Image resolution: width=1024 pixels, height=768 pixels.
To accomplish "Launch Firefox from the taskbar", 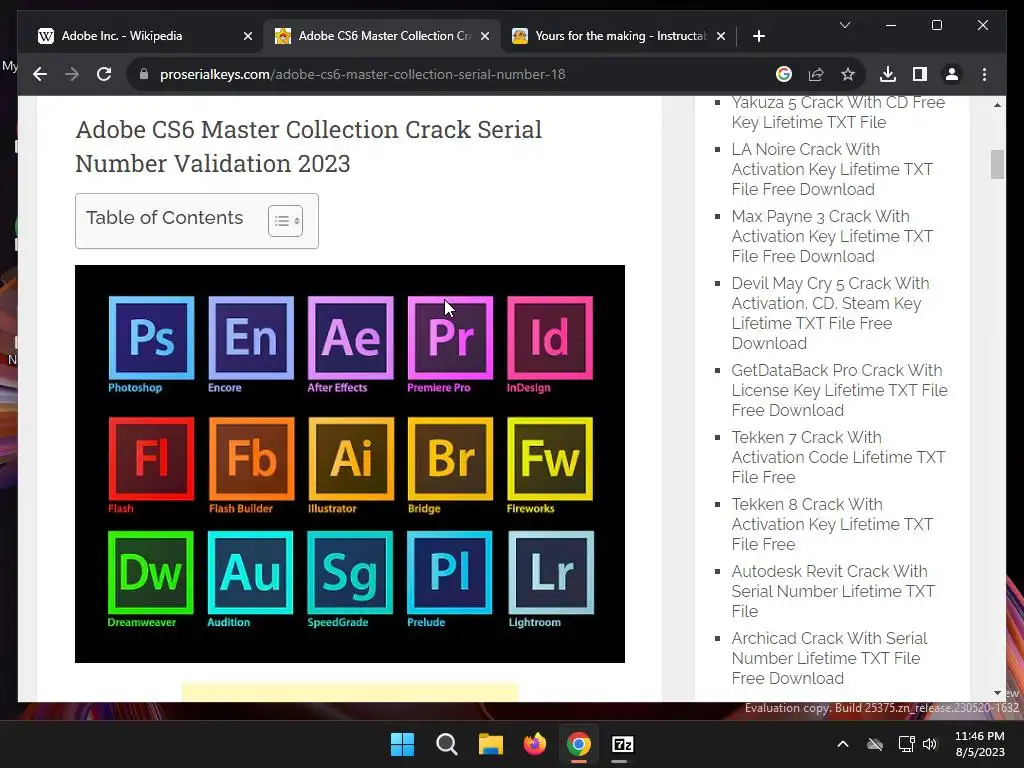I will (x=535, y=744).
